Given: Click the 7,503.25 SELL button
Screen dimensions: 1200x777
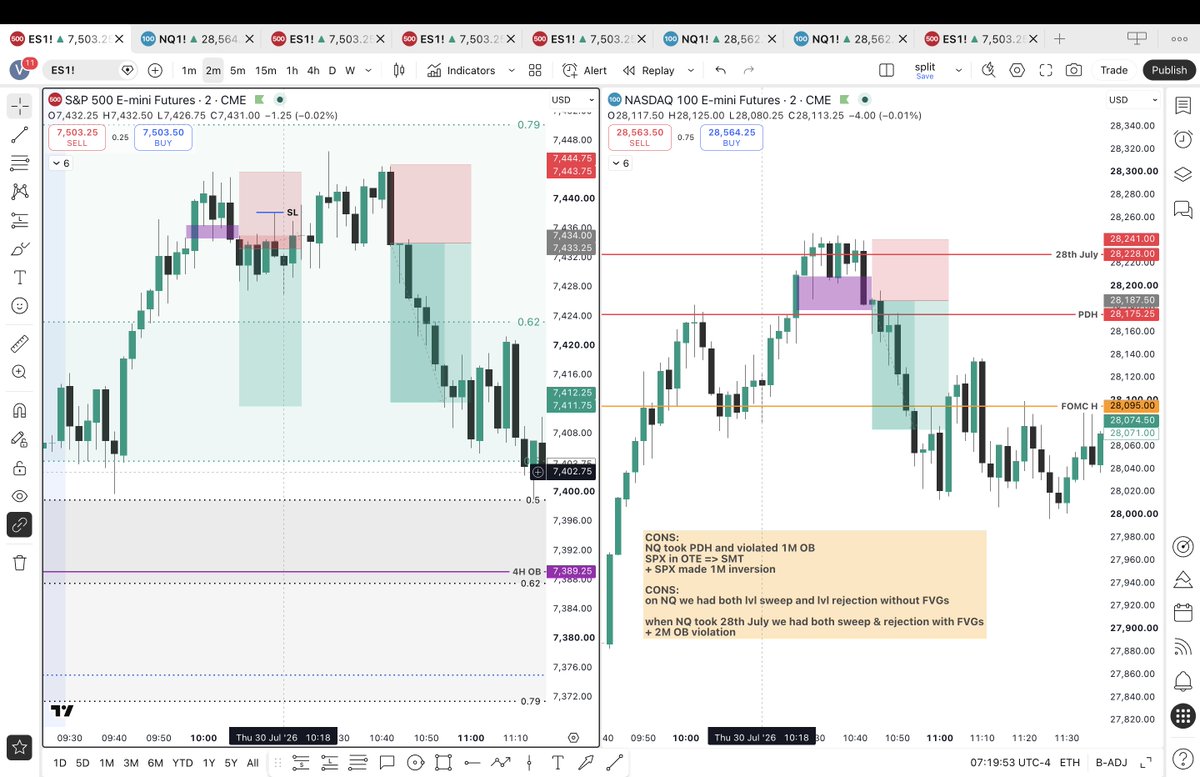Looking at the screenshot, I should click(77, 137).
